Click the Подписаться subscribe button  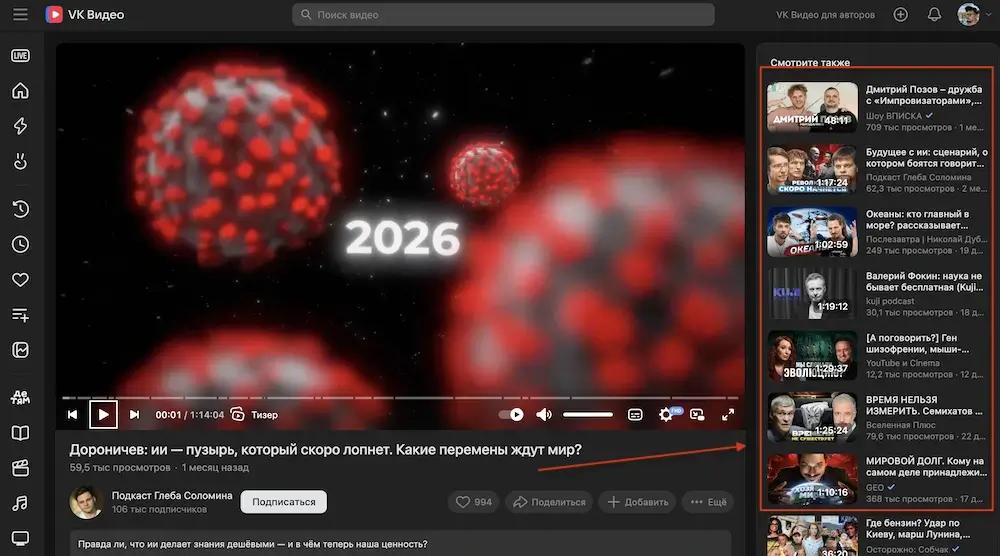284,502
